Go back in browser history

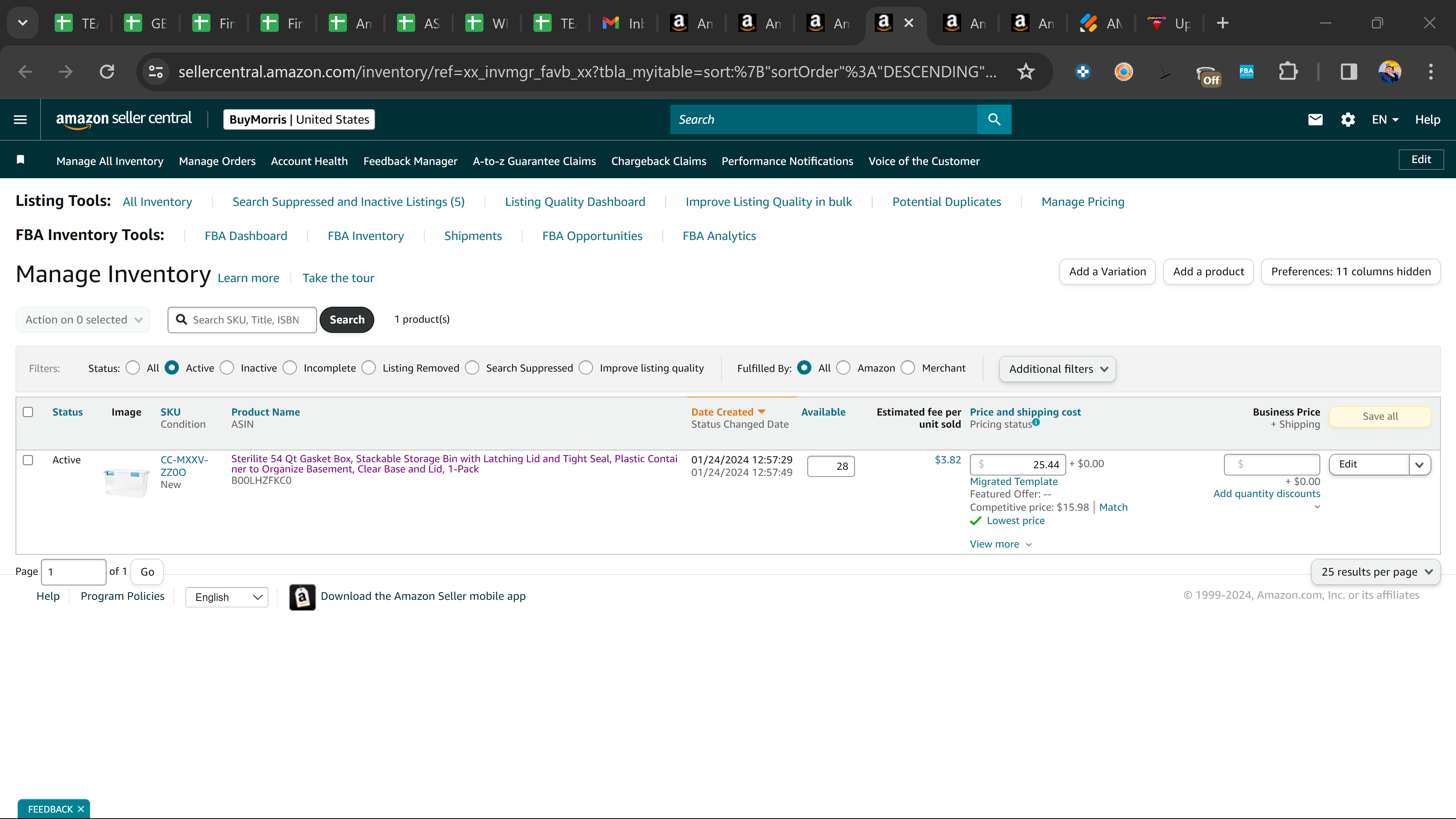(25, 72)
